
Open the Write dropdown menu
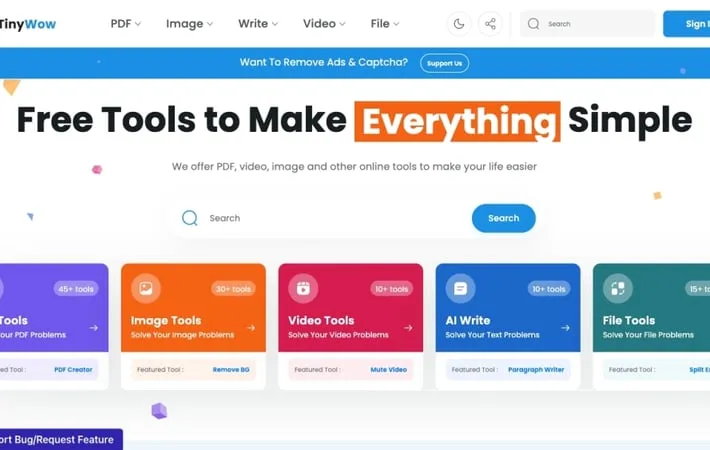click(x=259, y=23)
